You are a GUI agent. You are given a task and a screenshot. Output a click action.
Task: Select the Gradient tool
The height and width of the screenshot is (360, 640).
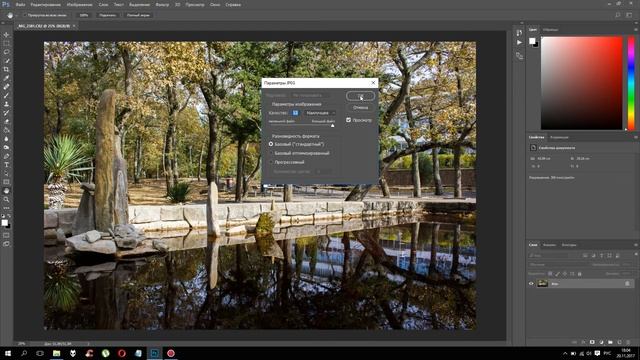[x=6, y=130]
